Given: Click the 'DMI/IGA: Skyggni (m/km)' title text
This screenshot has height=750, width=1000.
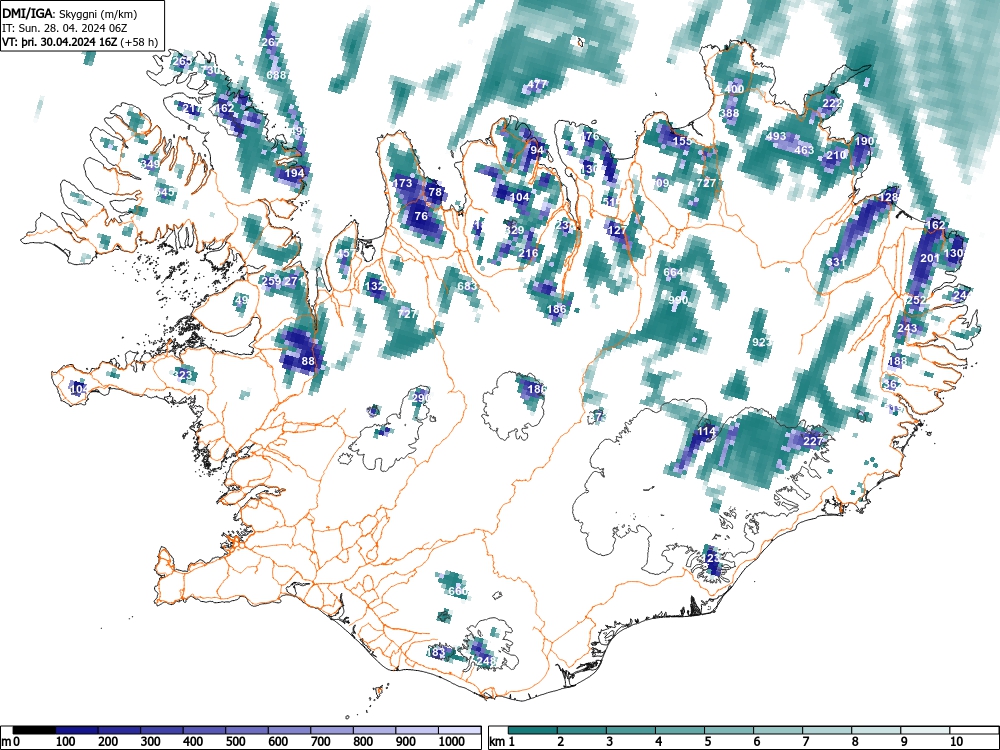Looking at the screenshot, I should click(x=70, y=13).
